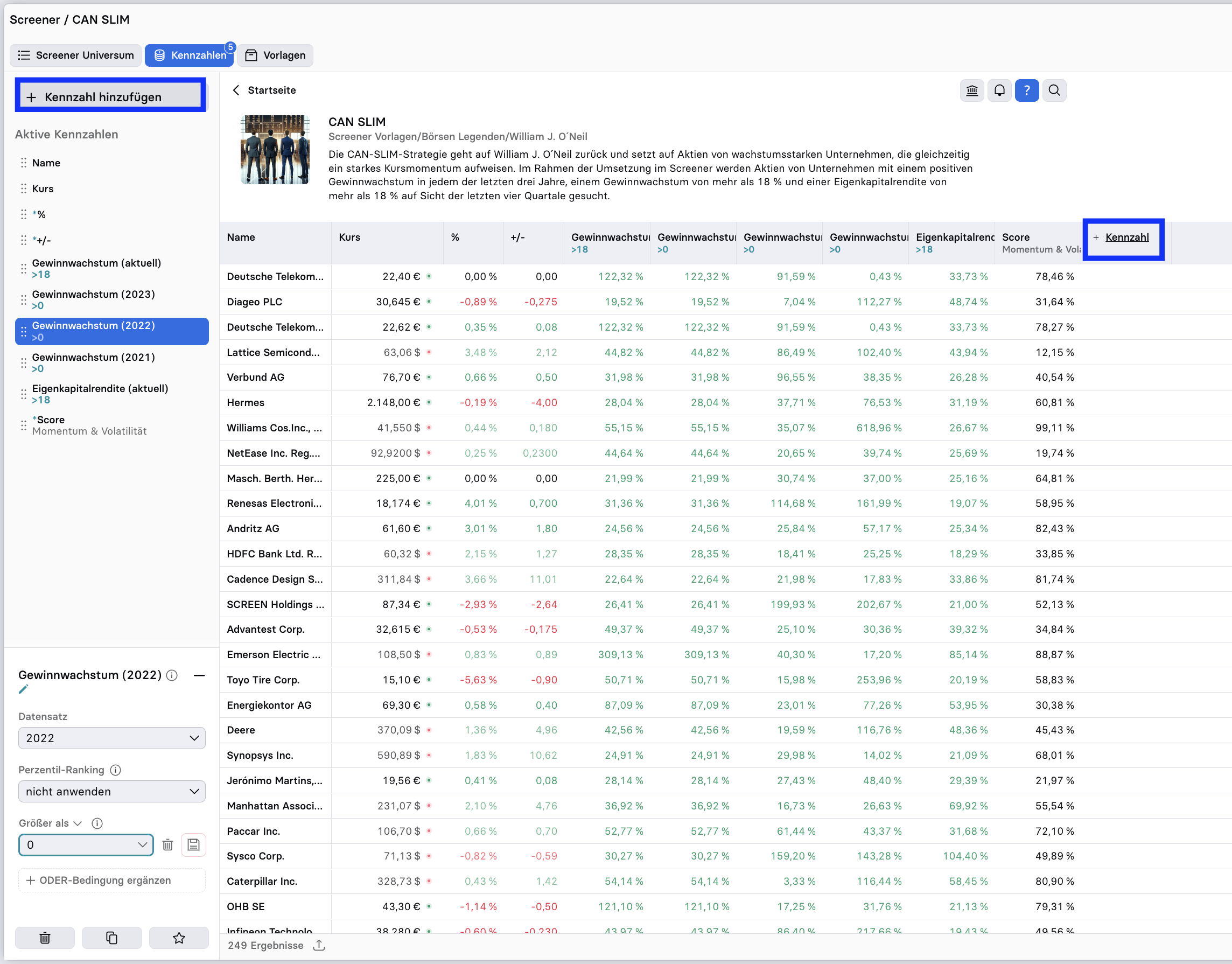Click the favorite star button at bottom

(179, 938)
